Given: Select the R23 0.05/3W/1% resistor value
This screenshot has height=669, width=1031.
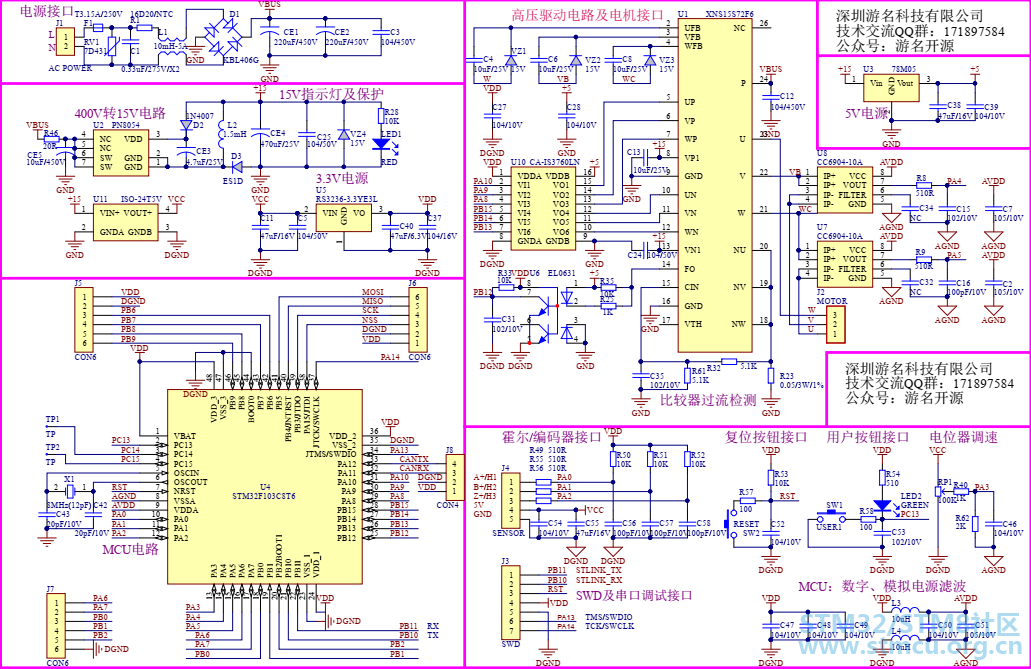Looking at the screenshot, I should pyautogui.click(x=802, y=385).
